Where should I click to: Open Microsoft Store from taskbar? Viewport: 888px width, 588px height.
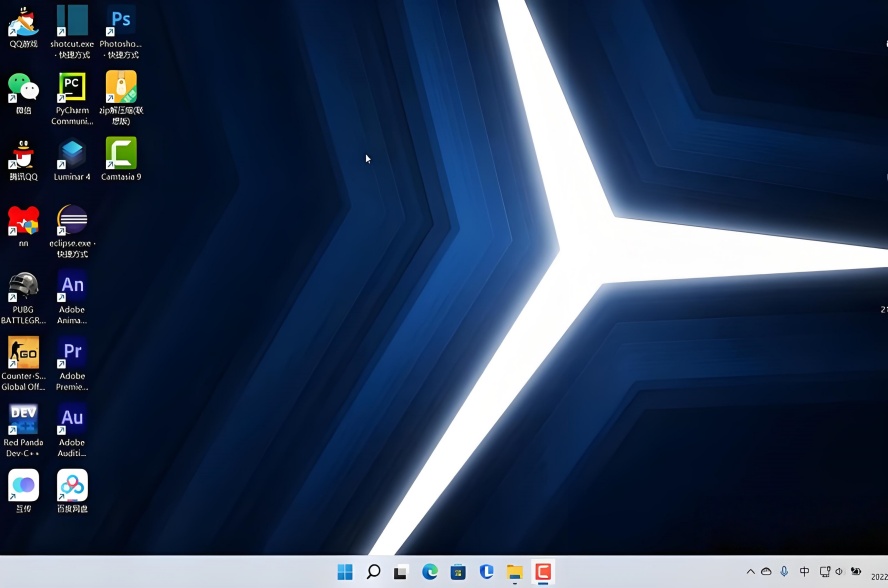[458, 572]
